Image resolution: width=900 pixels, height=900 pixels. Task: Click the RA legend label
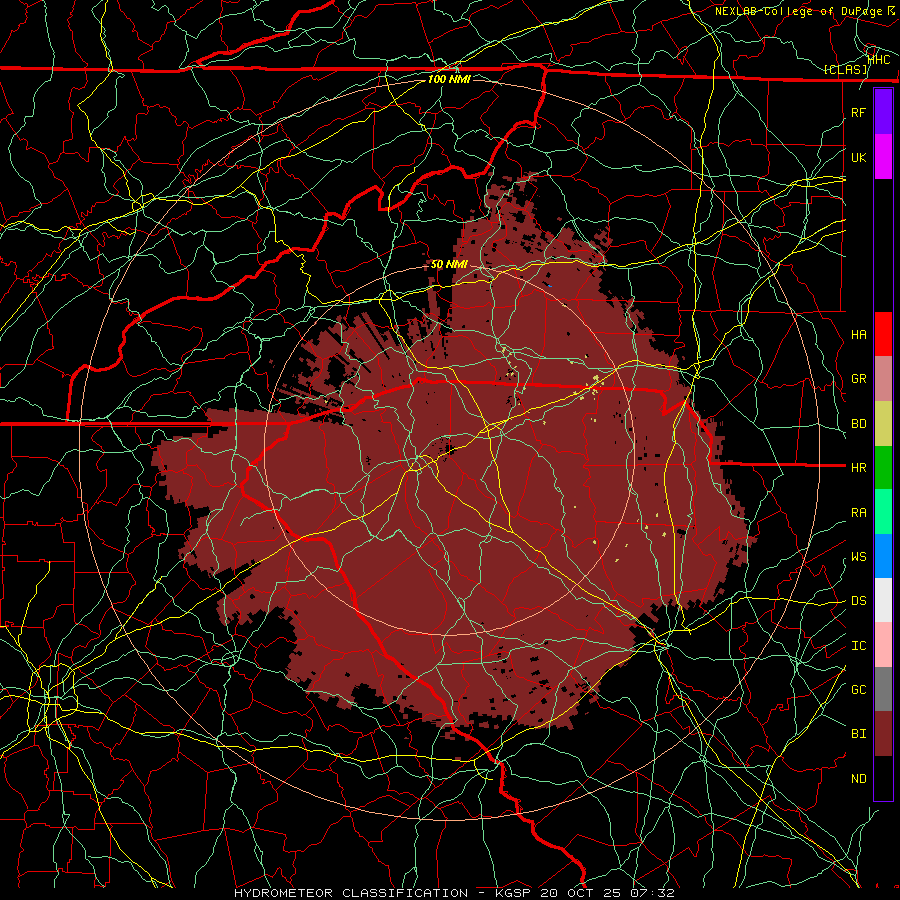tap(859, 513)
